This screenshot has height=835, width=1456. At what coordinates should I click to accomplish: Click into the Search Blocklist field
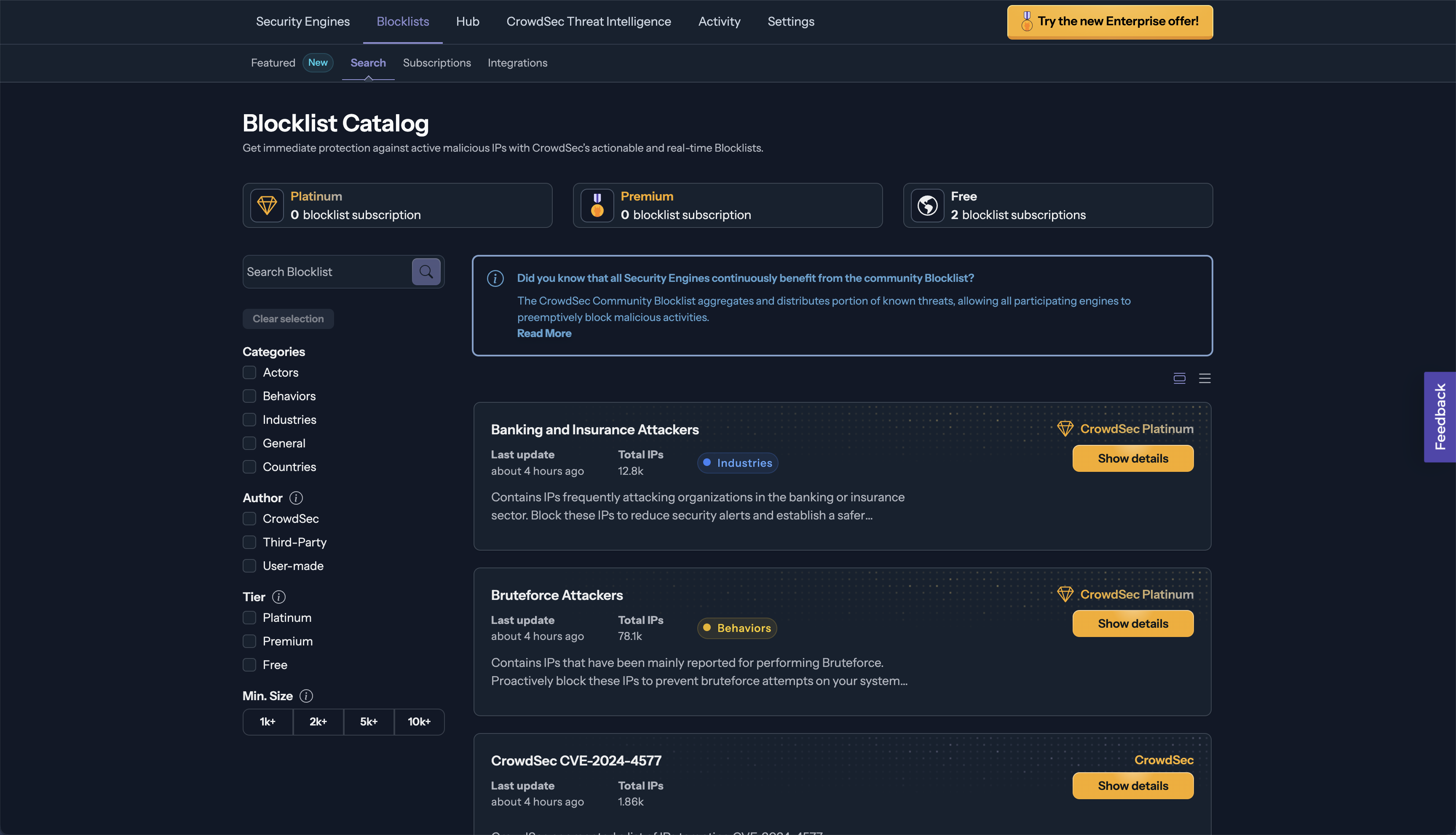(x=327, y=272)
